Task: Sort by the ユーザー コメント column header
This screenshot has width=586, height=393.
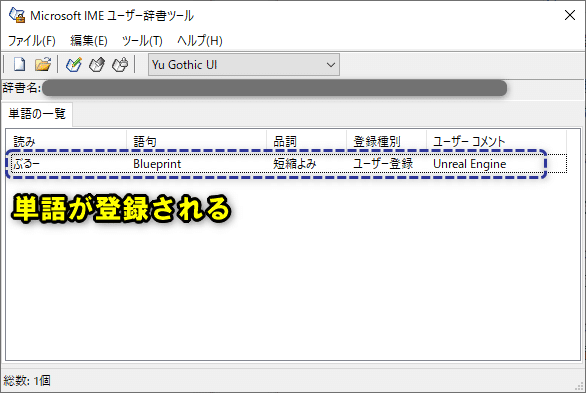Action: [x=496, y=141]
